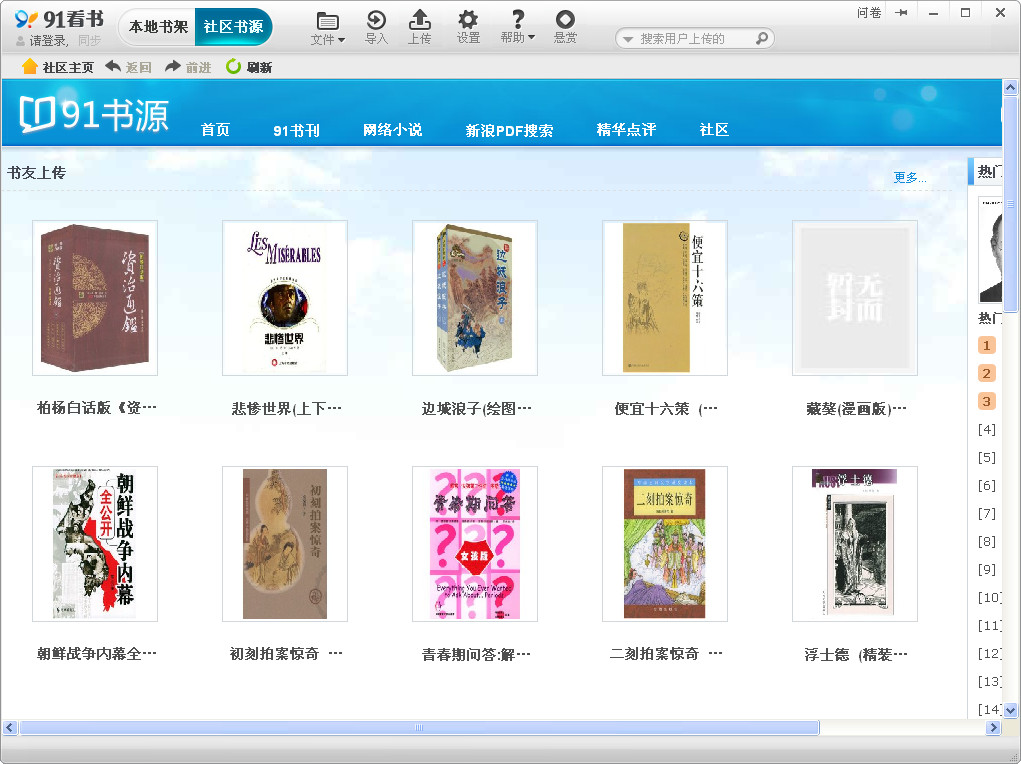Viewport: 1021px width, 764px height.
Task: Open the 青春期问答 pink book cover
Action: point(475,544)
